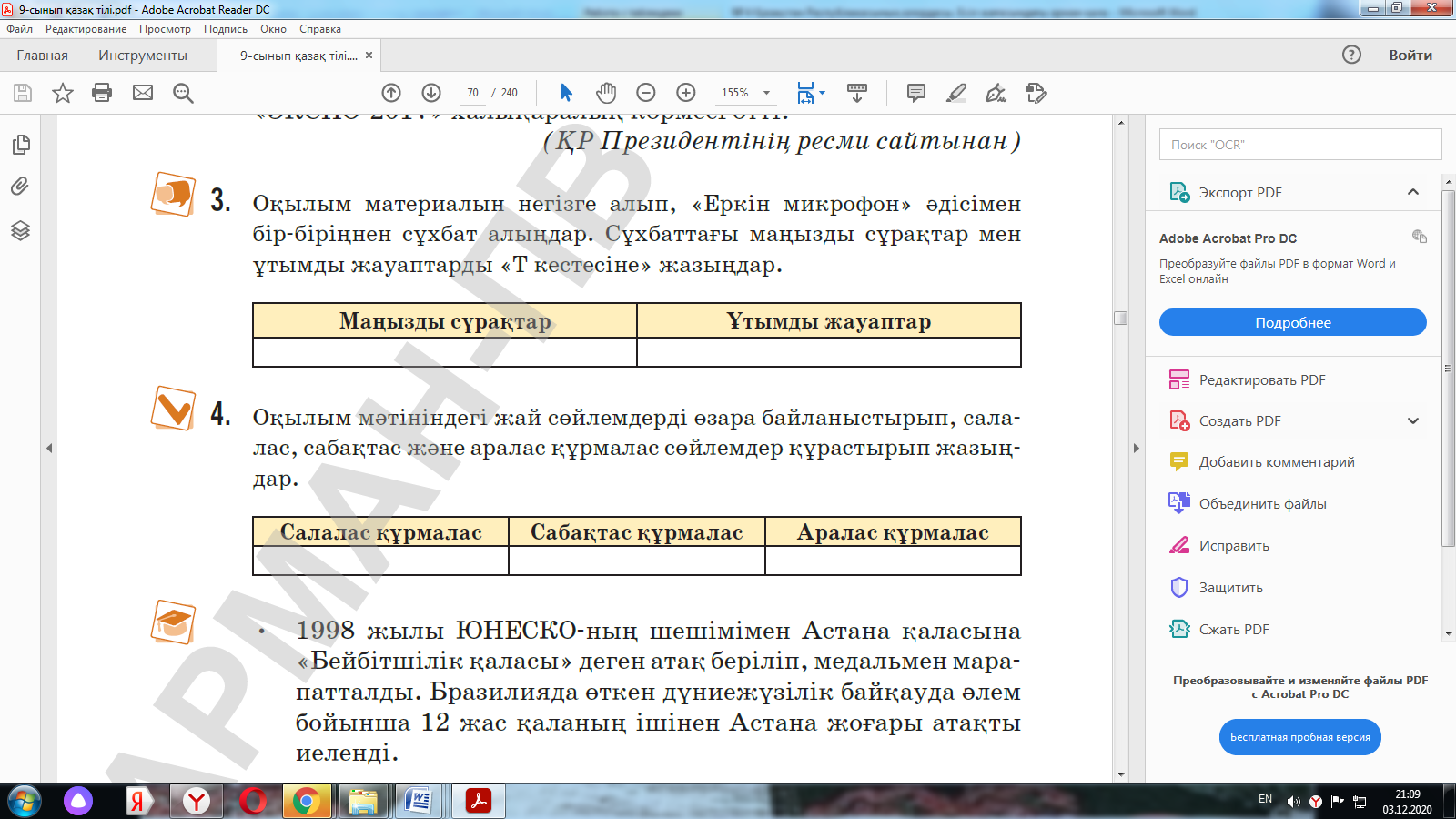Go to the previous page arrow
1456x819 pixels.
(391, 93)
